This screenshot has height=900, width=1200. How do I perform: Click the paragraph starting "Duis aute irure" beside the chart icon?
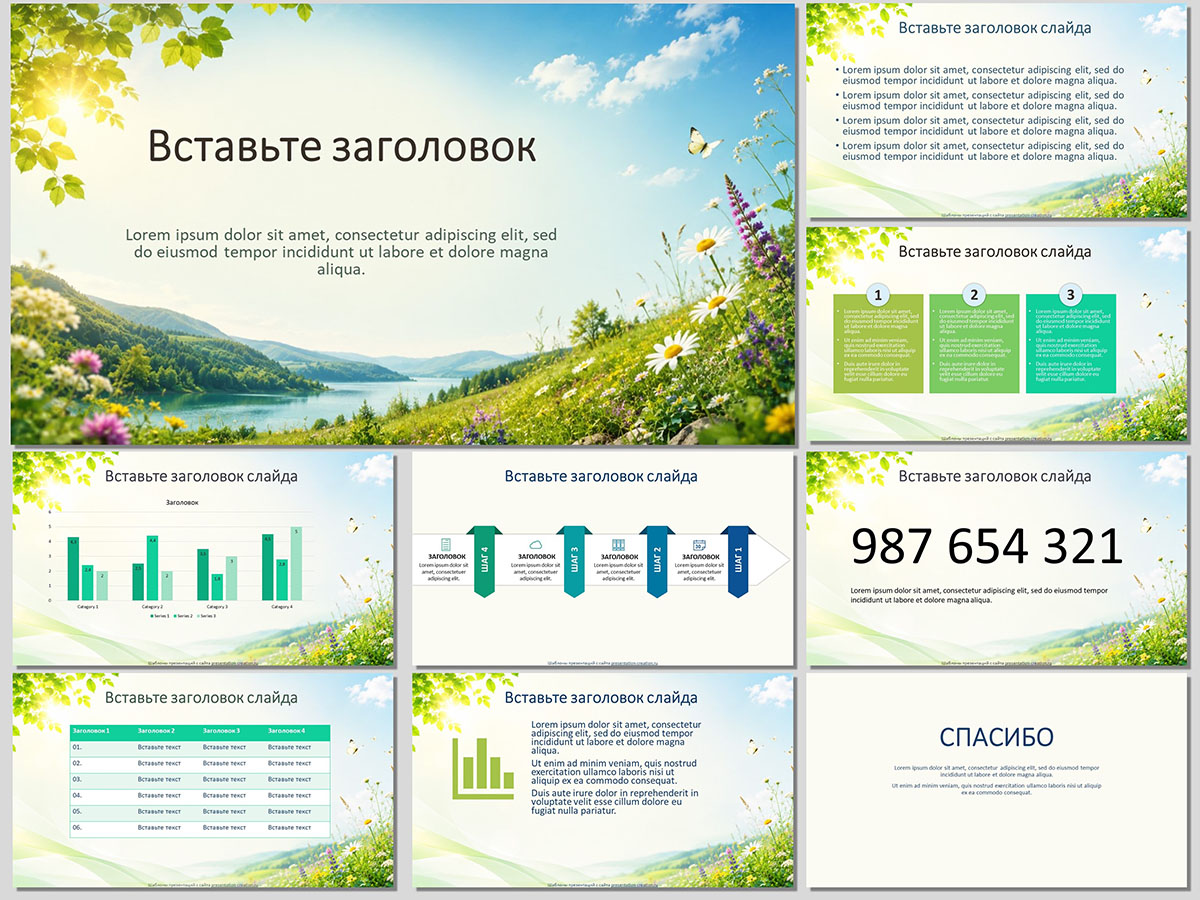coord(615,801)
